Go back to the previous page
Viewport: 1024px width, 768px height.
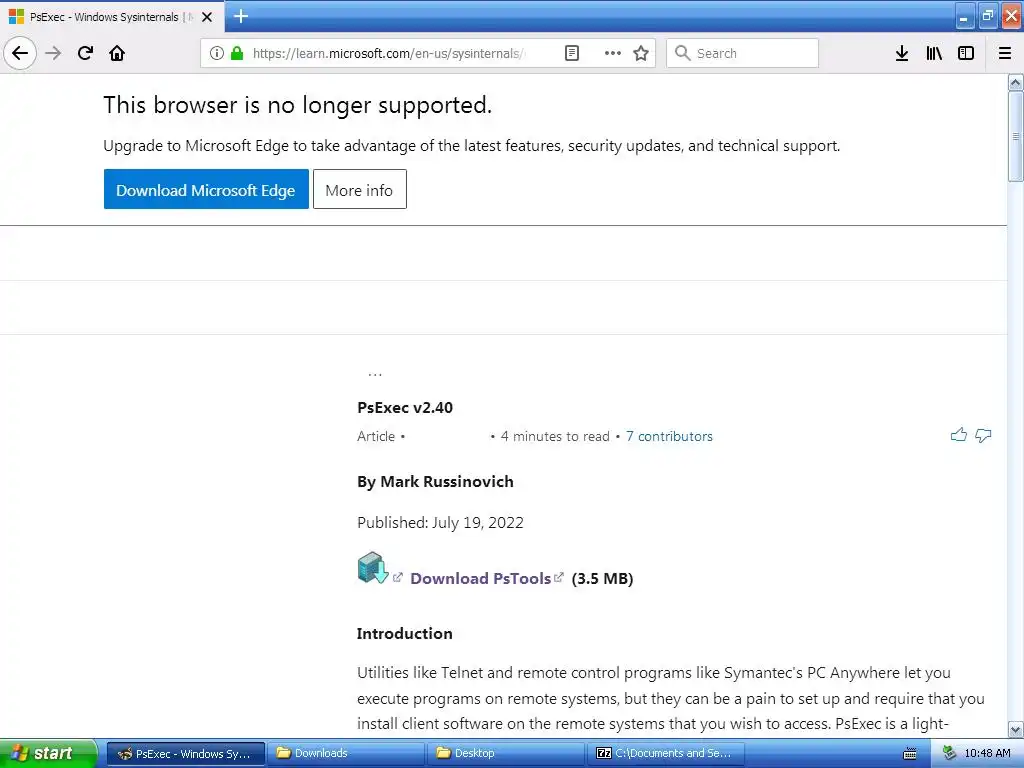point(20,53)
